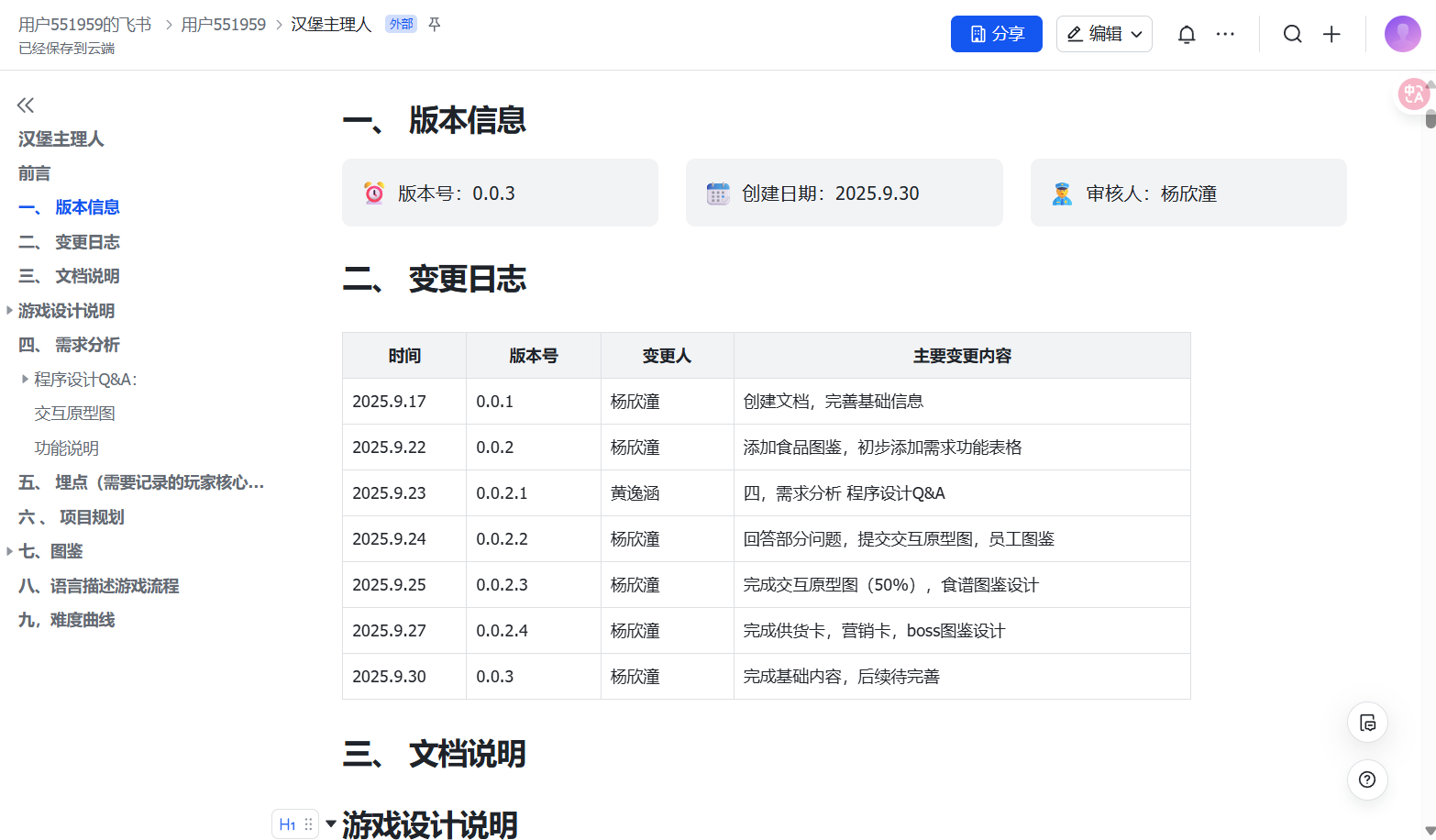Click the 完成供货卡 change description cell
The image size is (1436, 840).
coord(962,631)
